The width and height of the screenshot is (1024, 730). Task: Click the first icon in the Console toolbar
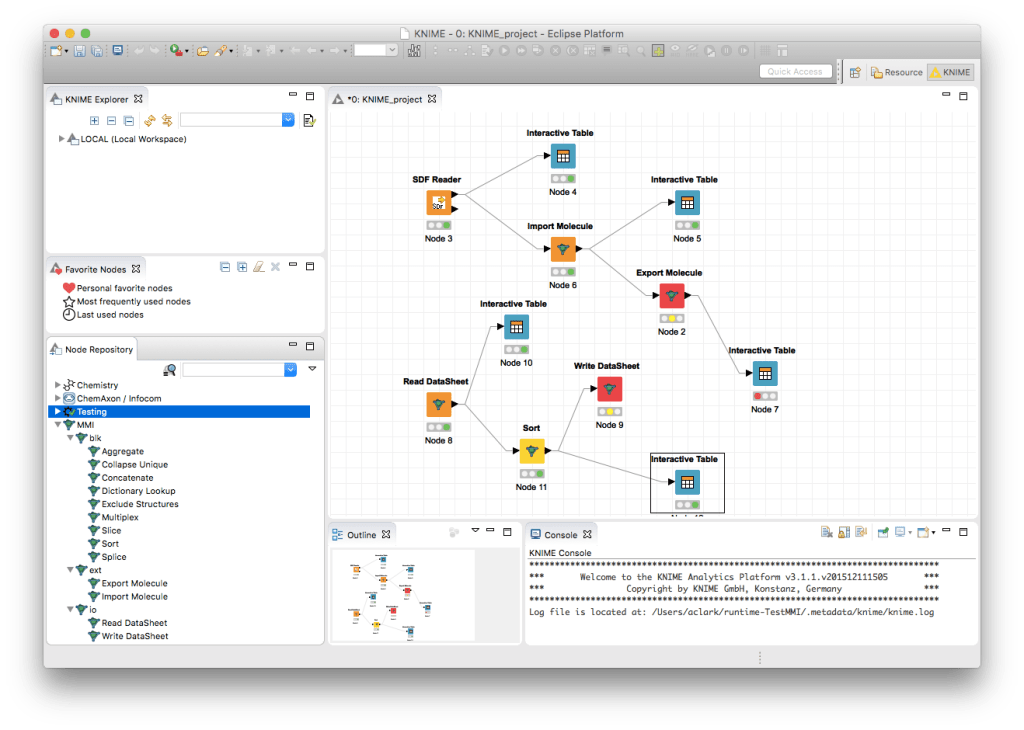tap(826, 533)
